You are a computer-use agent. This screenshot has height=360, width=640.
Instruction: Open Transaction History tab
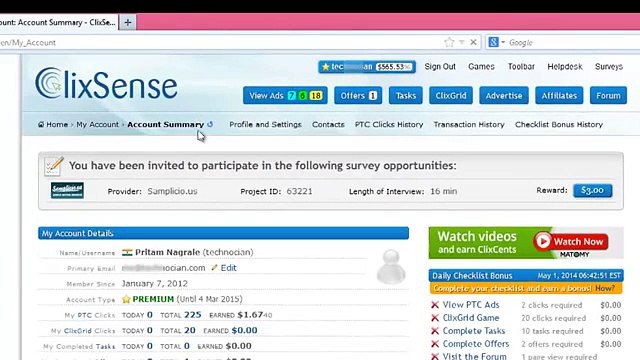point(469,124)
